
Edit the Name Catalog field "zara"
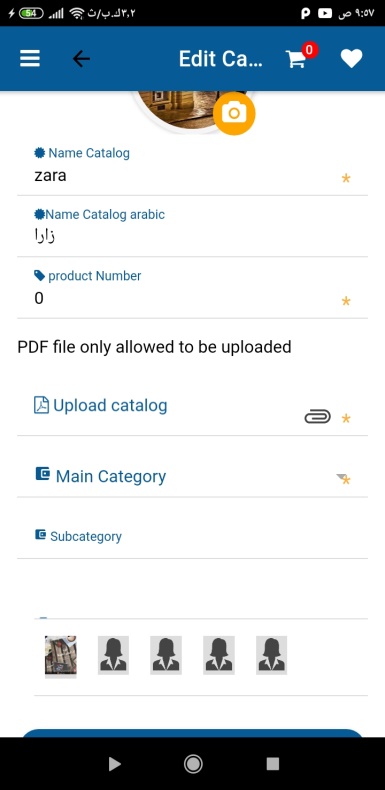coord(192,176)
